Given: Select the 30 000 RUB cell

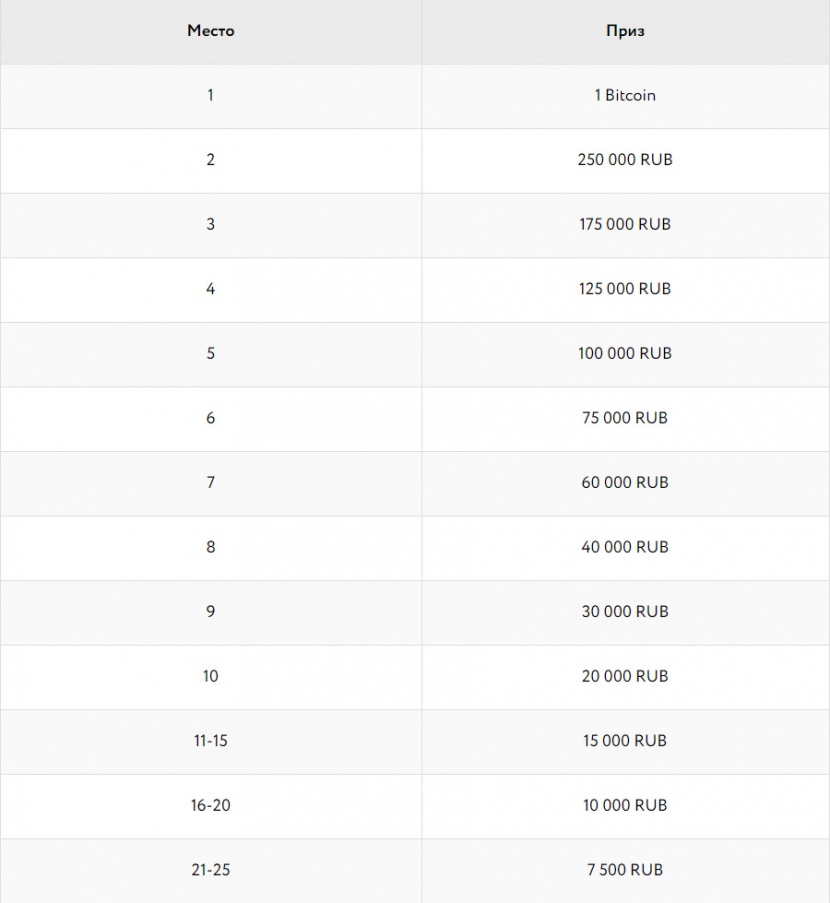Looking at the screenshot, I should 625,611.
